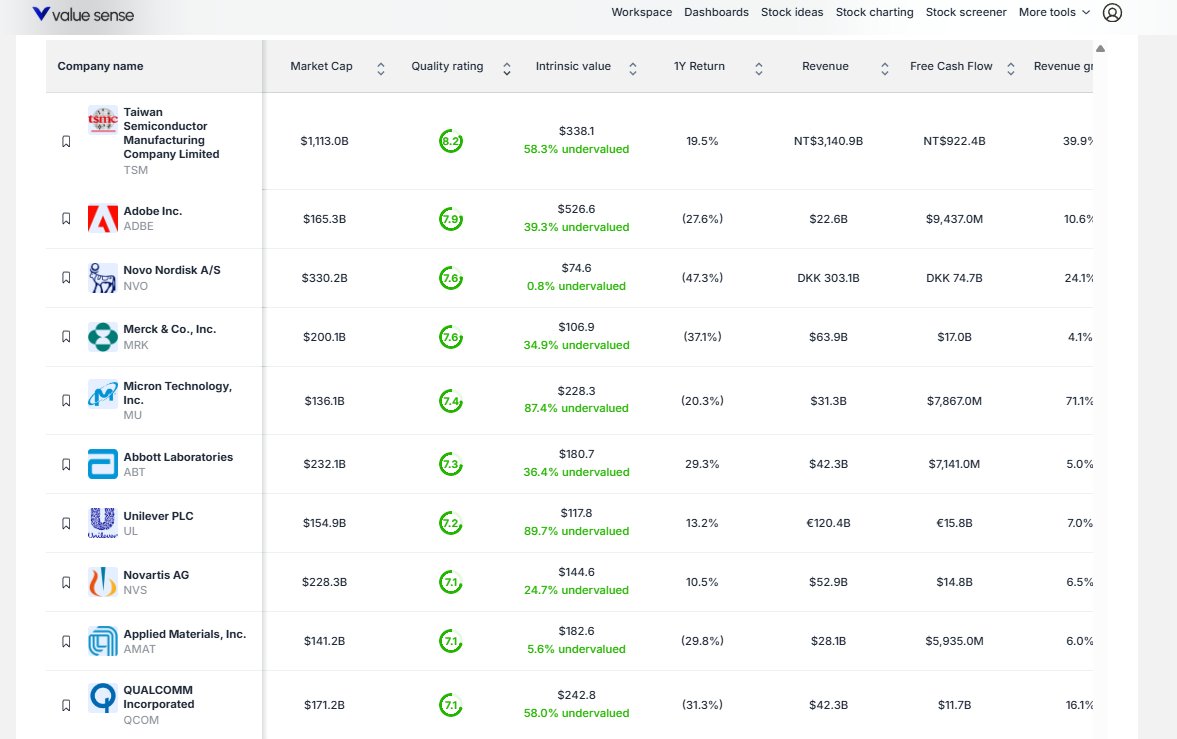This screenshot has height=739, width=1177.
Task: Bookmark Novo Nordisk A/S row
Action: pyautogui.click(x=66, y=278)
